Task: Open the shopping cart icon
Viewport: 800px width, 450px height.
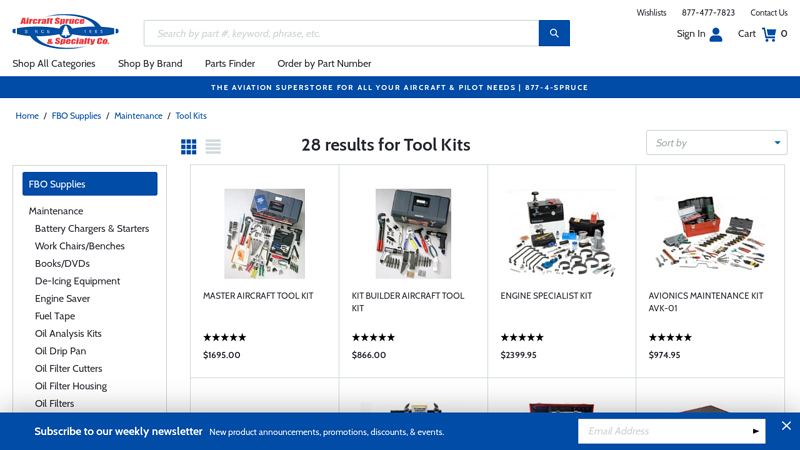Action: [769, 34]
